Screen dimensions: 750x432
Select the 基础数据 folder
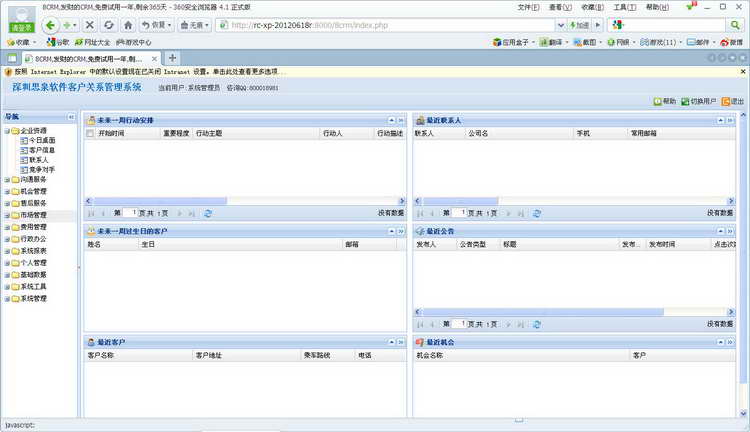(x=33, y=275)
